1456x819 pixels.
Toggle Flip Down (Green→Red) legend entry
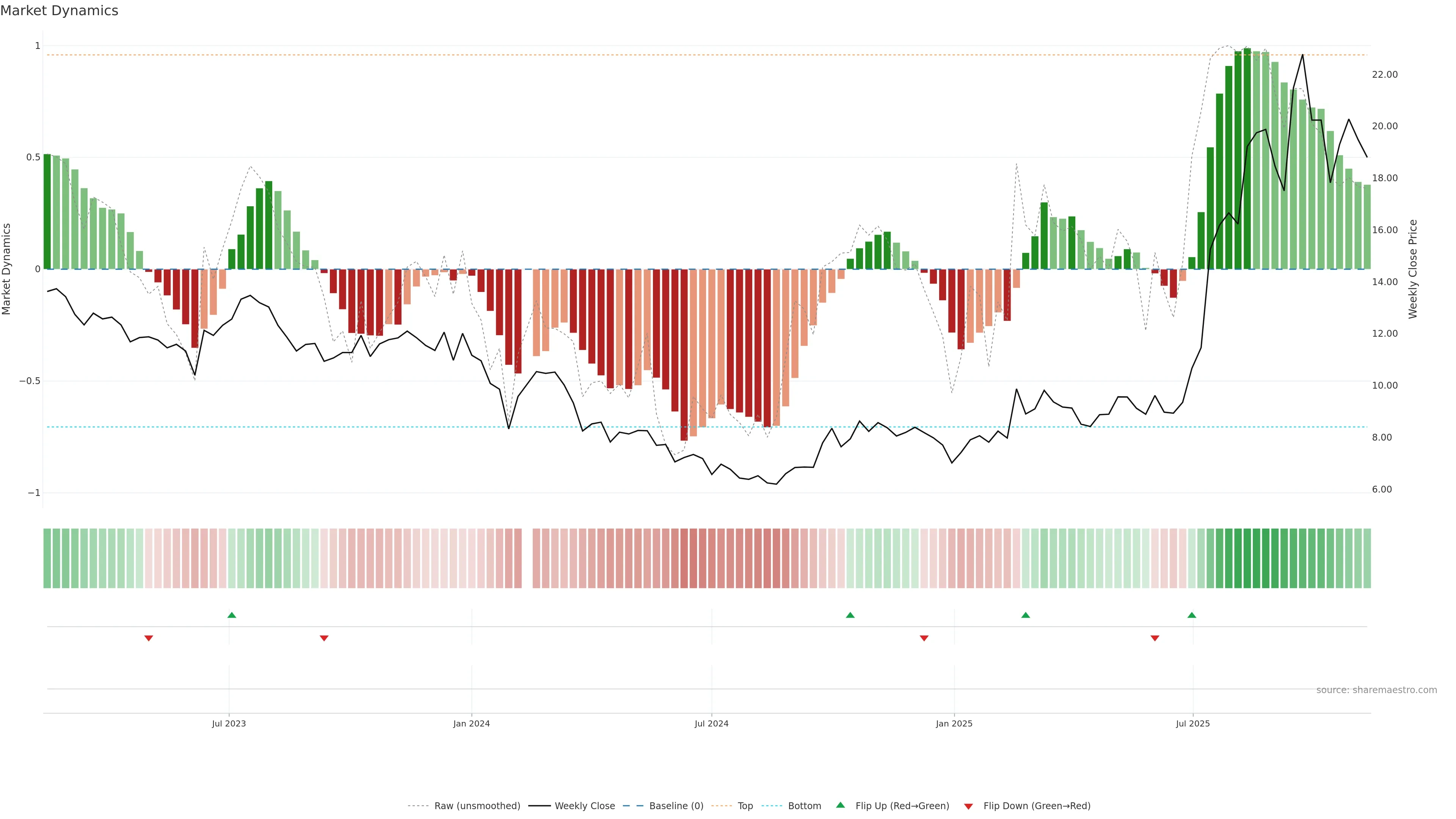point(1037,806)
